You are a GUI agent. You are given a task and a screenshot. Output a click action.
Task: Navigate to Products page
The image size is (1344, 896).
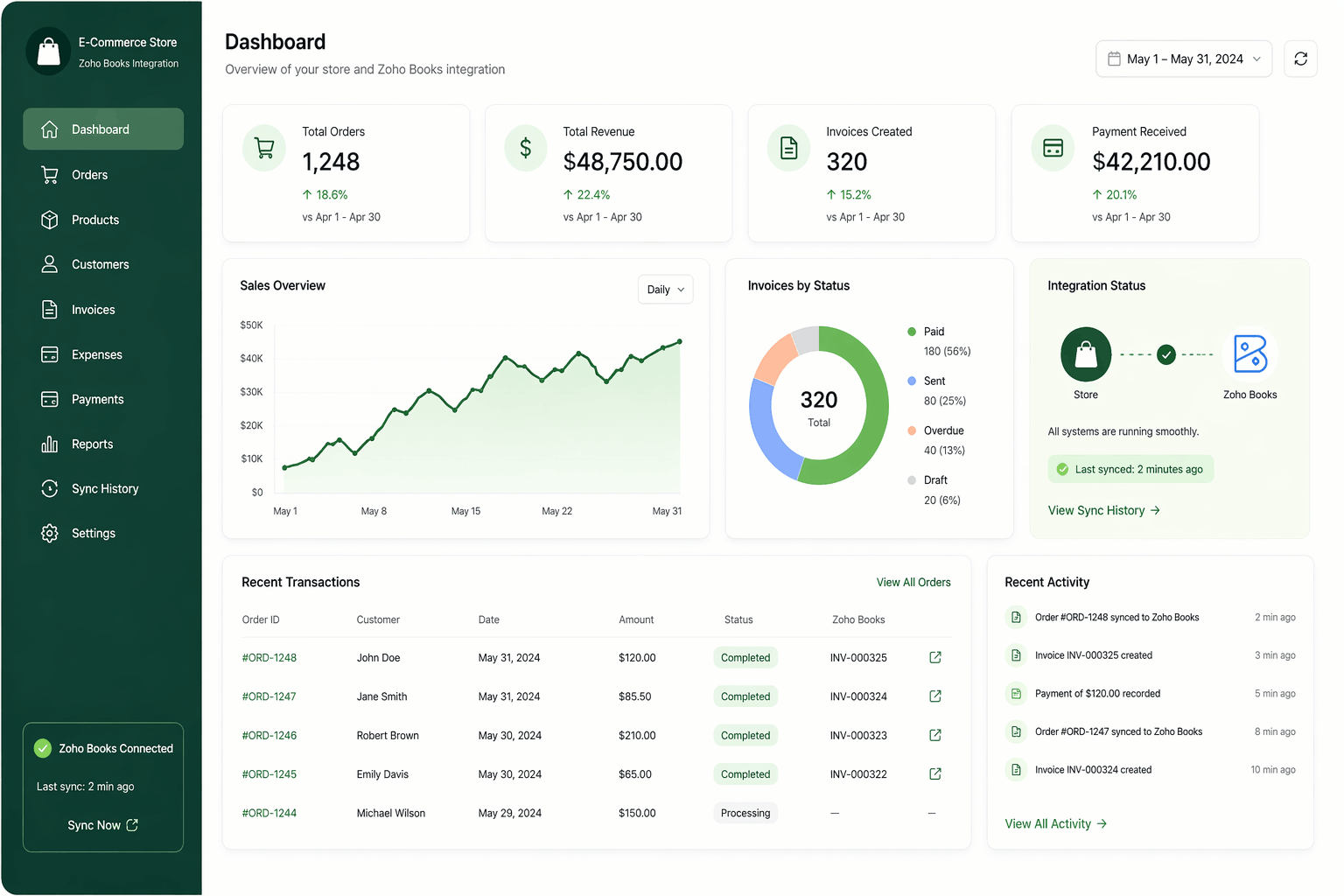[103, 220]
